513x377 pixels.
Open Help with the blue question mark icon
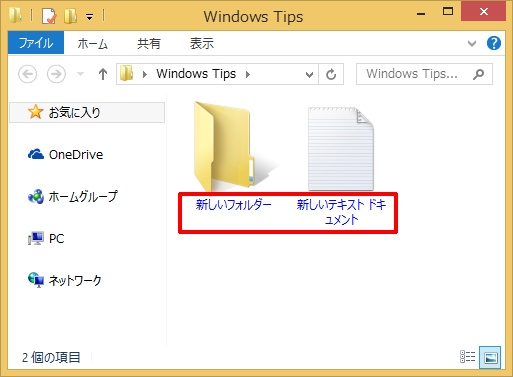[x=494, y=43]
